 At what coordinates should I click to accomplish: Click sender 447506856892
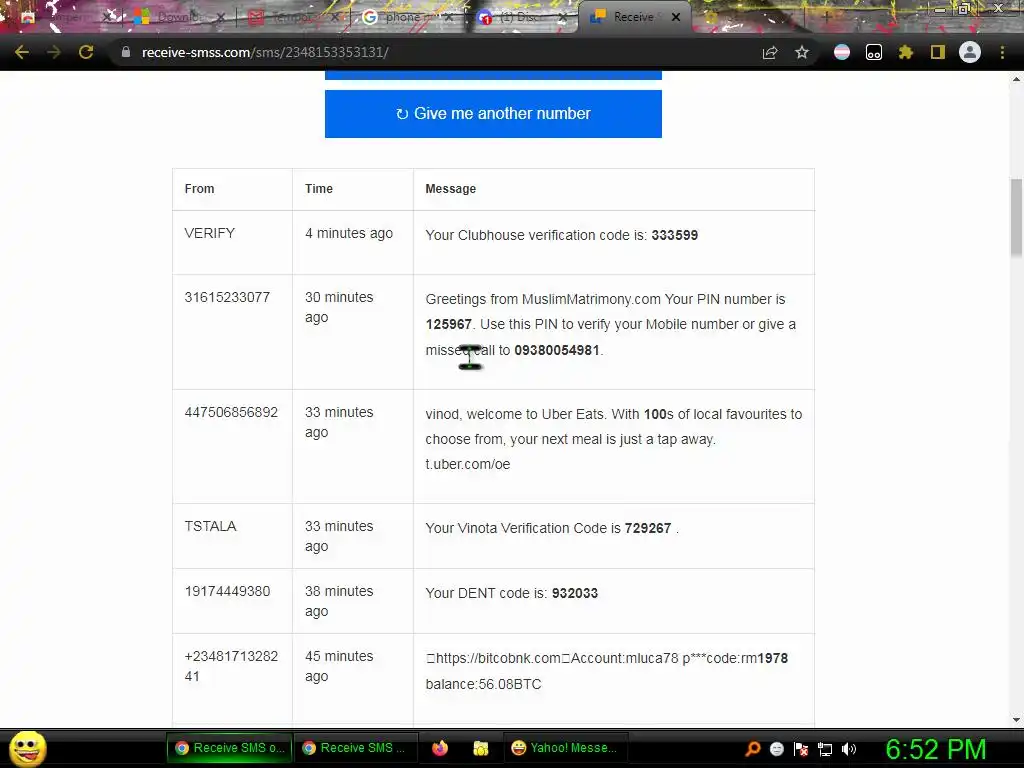231,412
